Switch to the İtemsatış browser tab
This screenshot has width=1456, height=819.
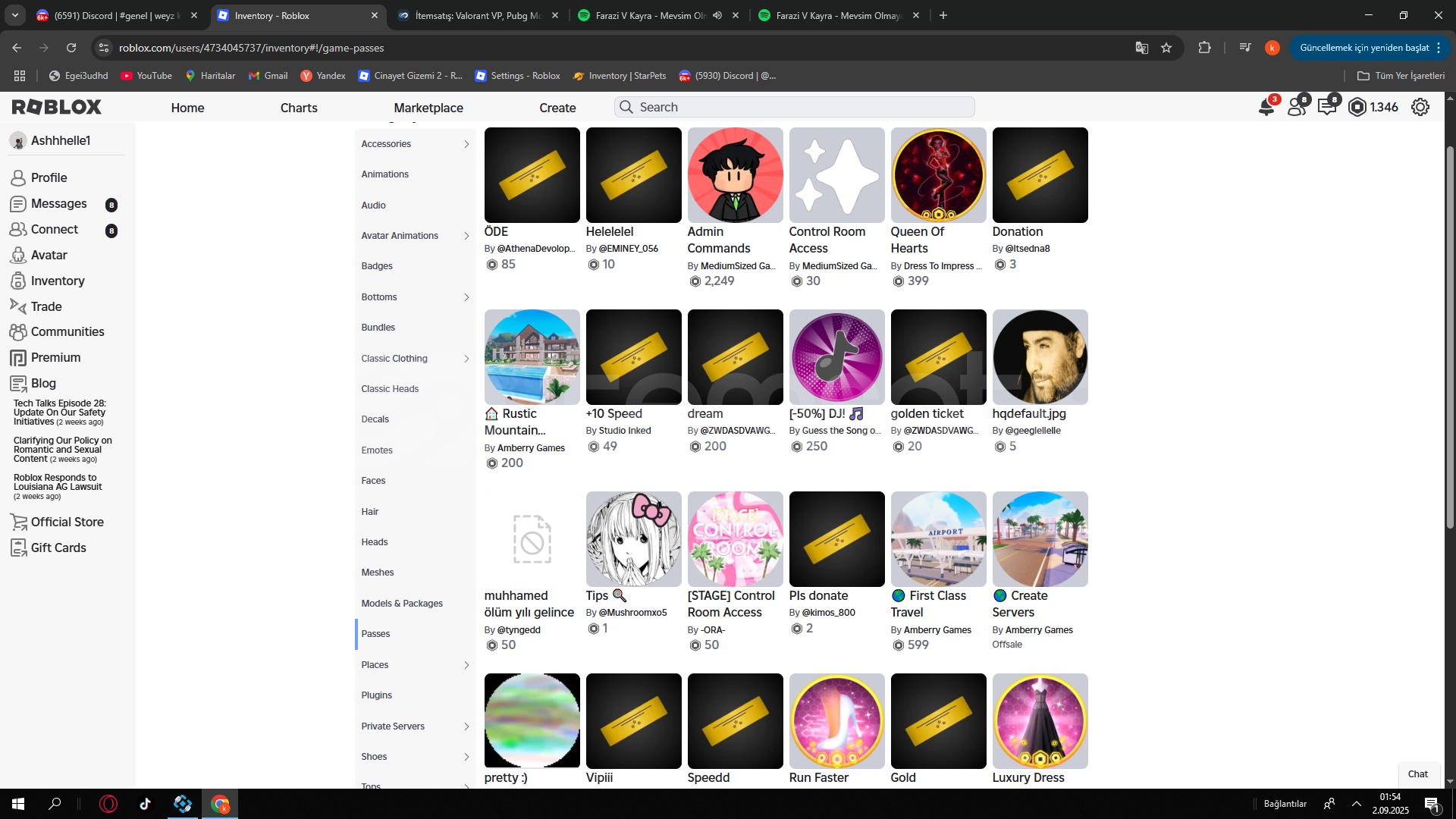pyautogui.click(x=479, y=15)
